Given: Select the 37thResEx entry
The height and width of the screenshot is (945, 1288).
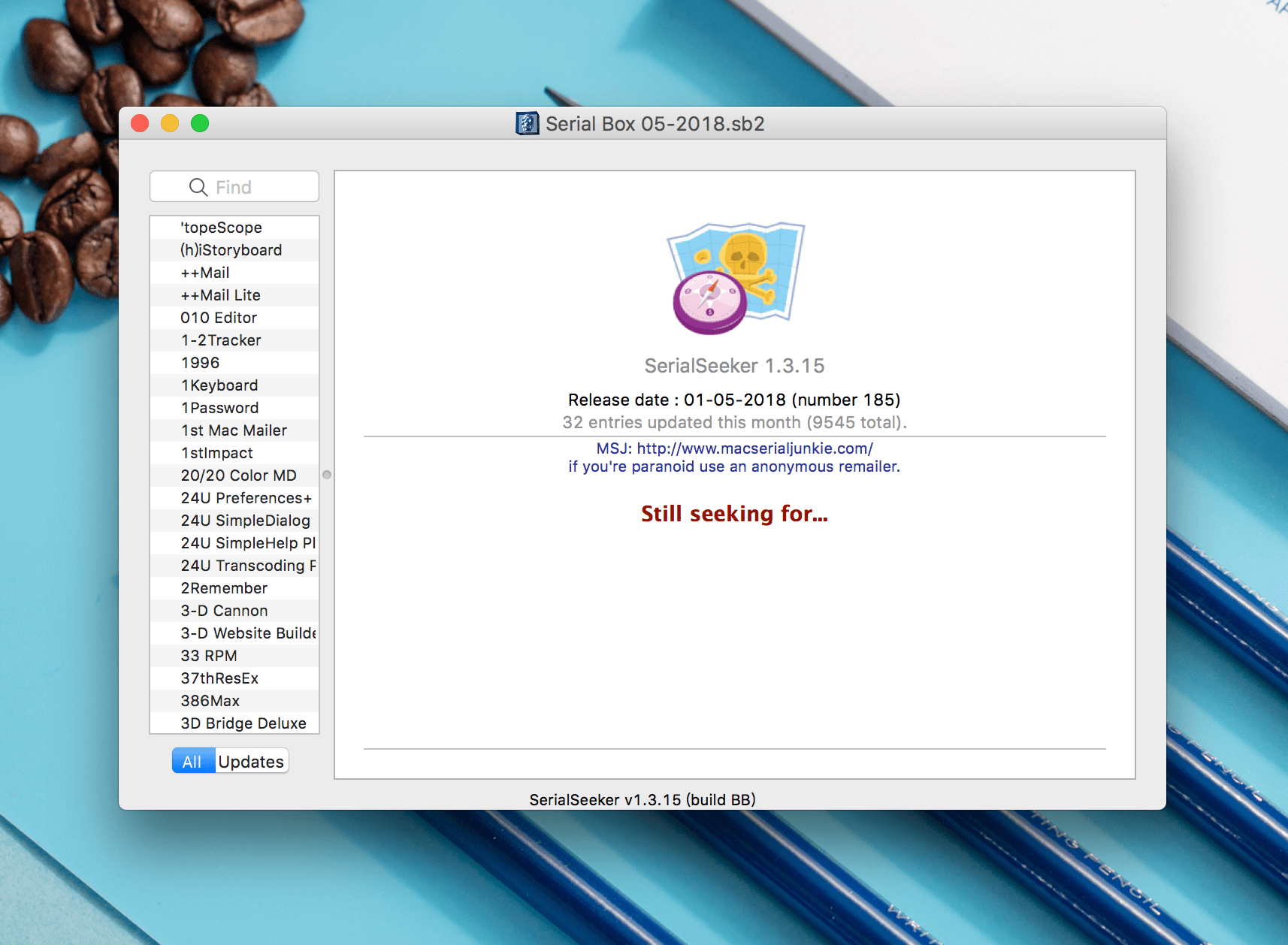Looking at the screenshot, I should point(234,678).
